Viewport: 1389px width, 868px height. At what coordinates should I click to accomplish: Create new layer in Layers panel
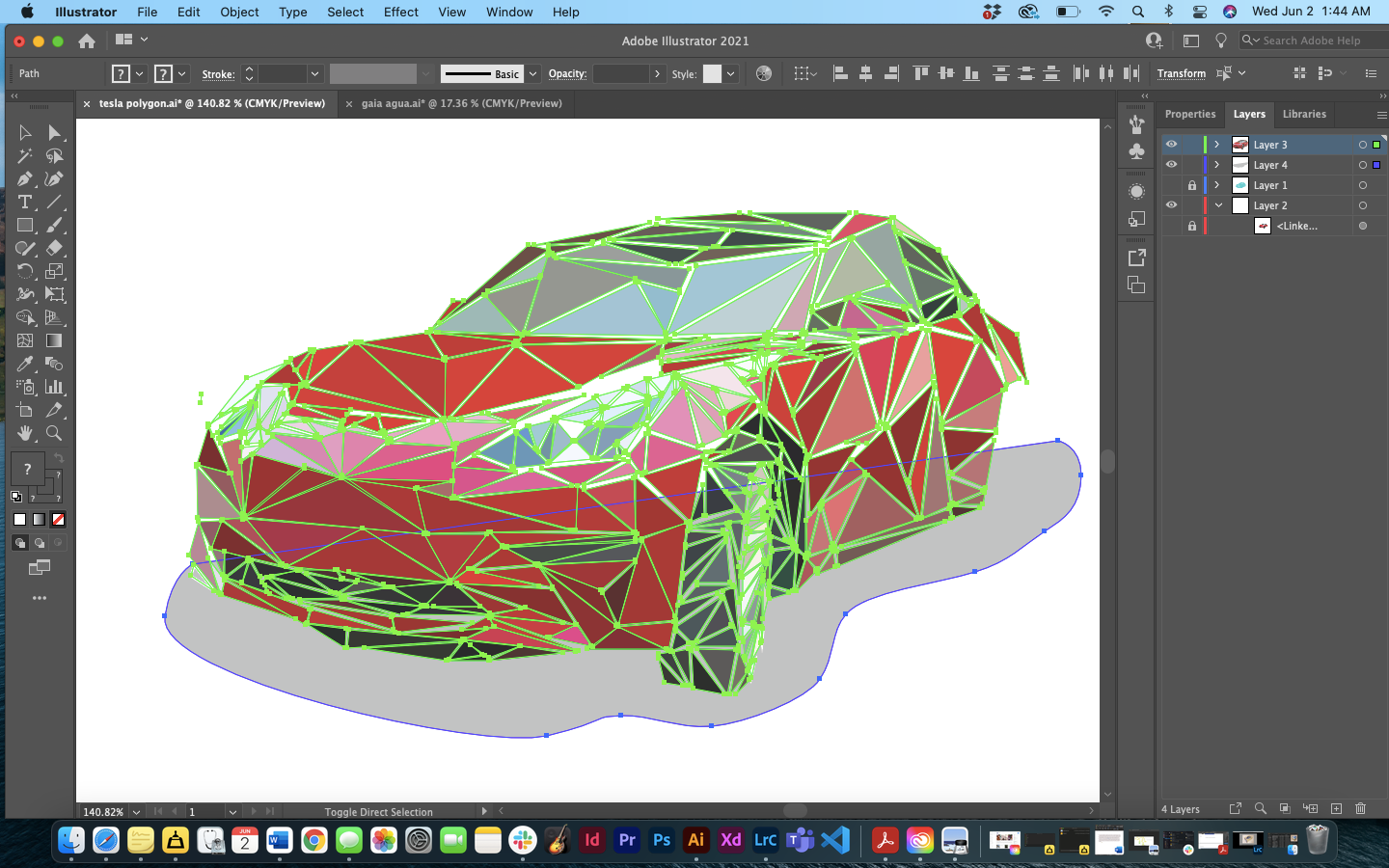point(1336,808)
